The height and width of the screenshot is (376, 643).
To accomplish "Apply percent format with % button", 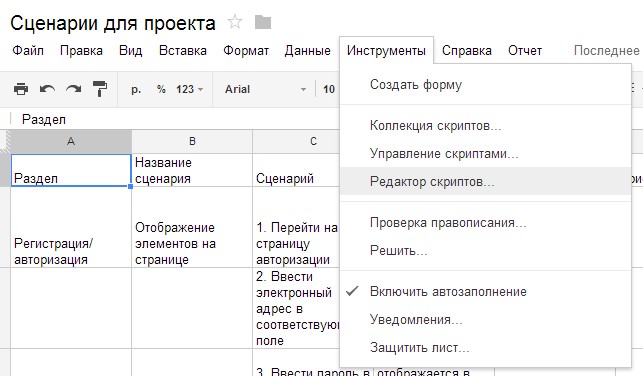I will [x=161, y=89].
